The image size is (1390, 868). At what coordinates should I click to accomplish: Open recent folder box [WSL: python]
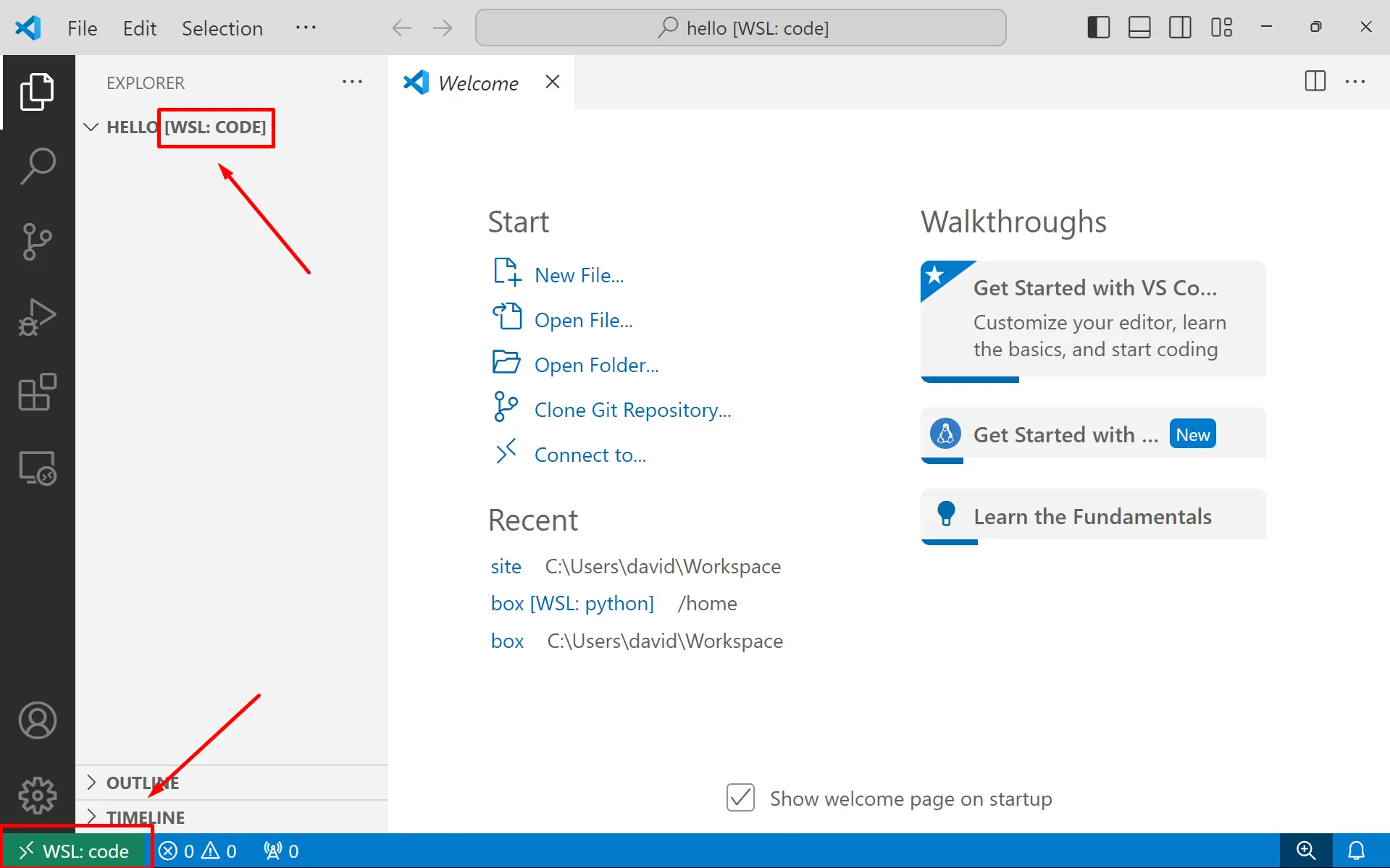572,603
